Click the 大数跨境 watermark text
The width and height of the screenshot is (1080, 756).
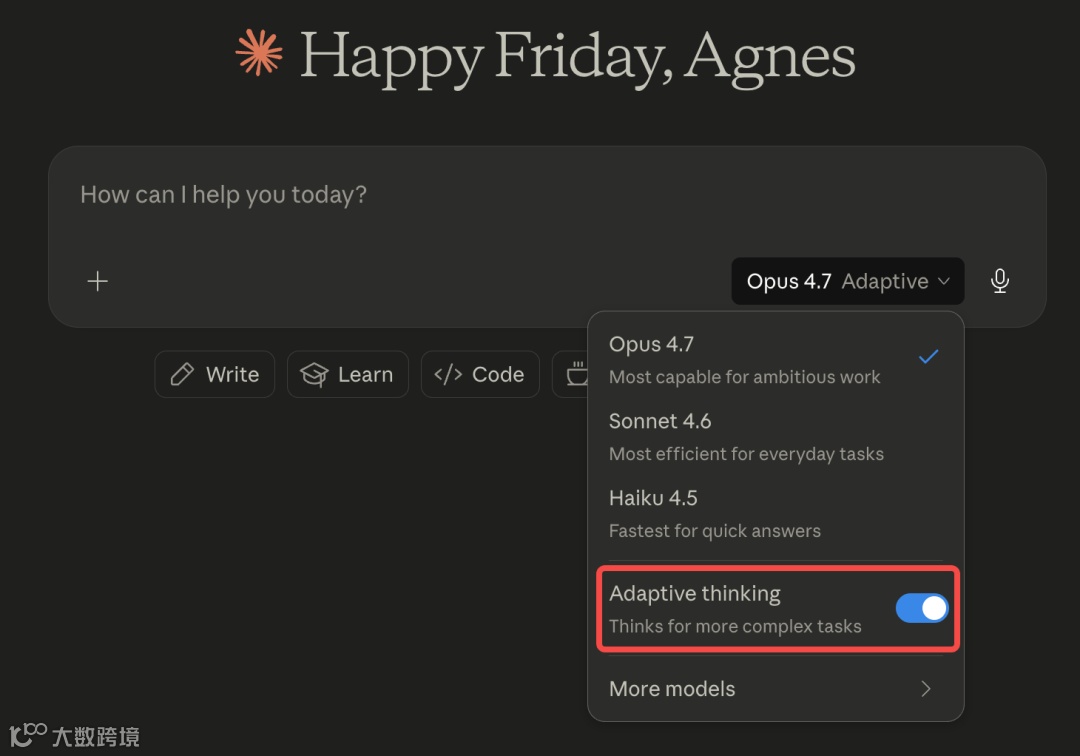click(96, 738)
